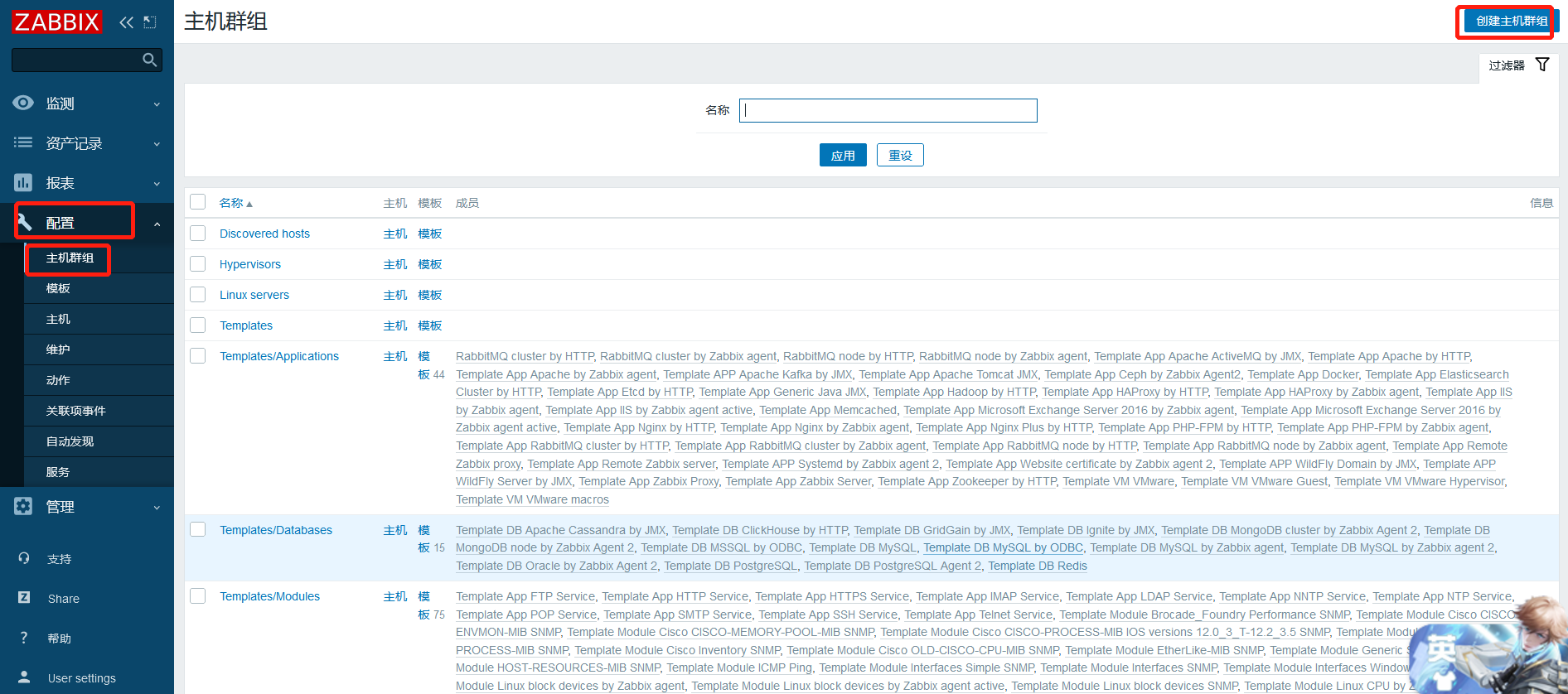Expand the 监测 menu chevron

coord(157,104)
